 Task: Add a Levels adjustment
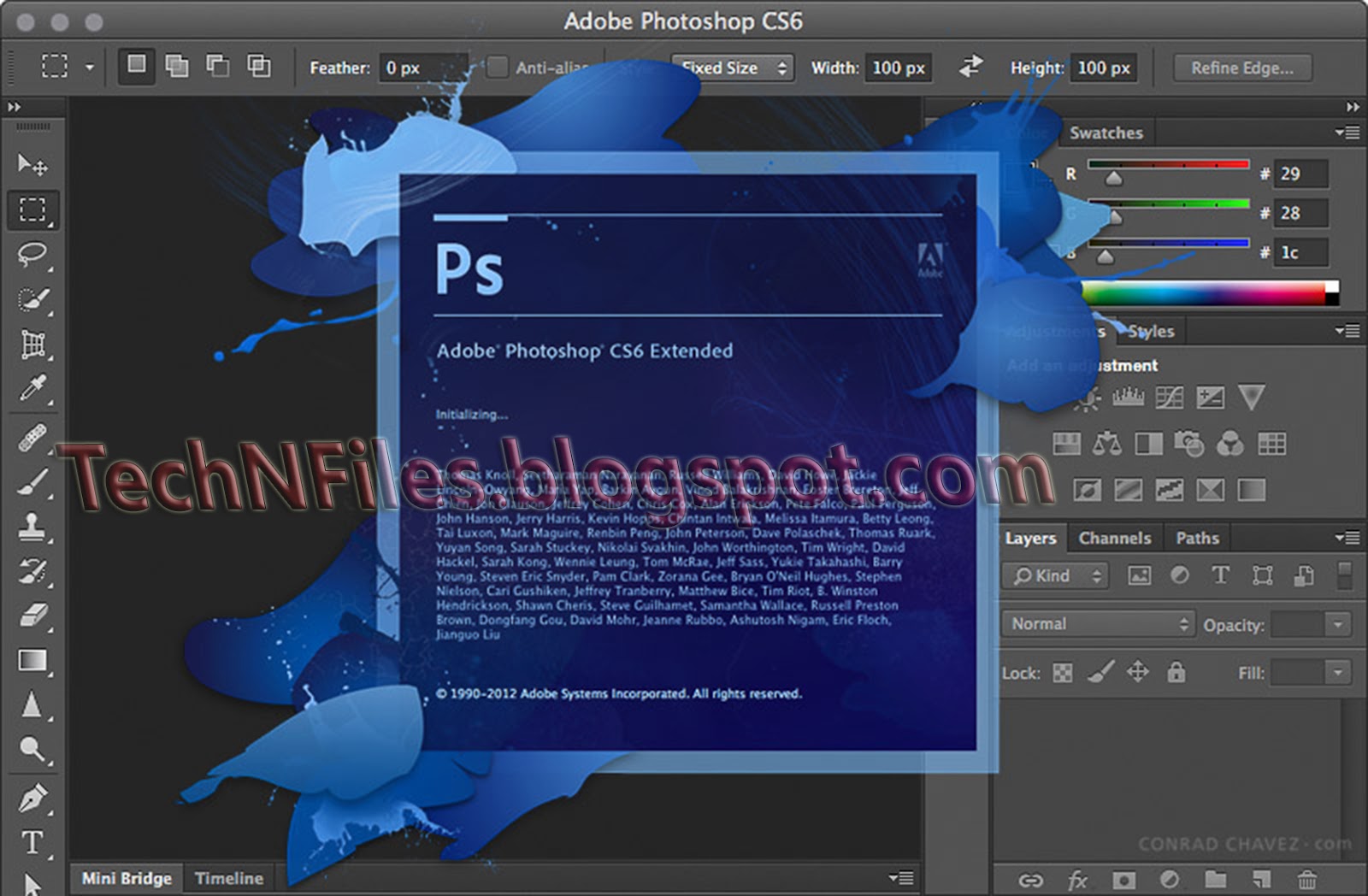pyautogui.click(x=1128, y=397)
